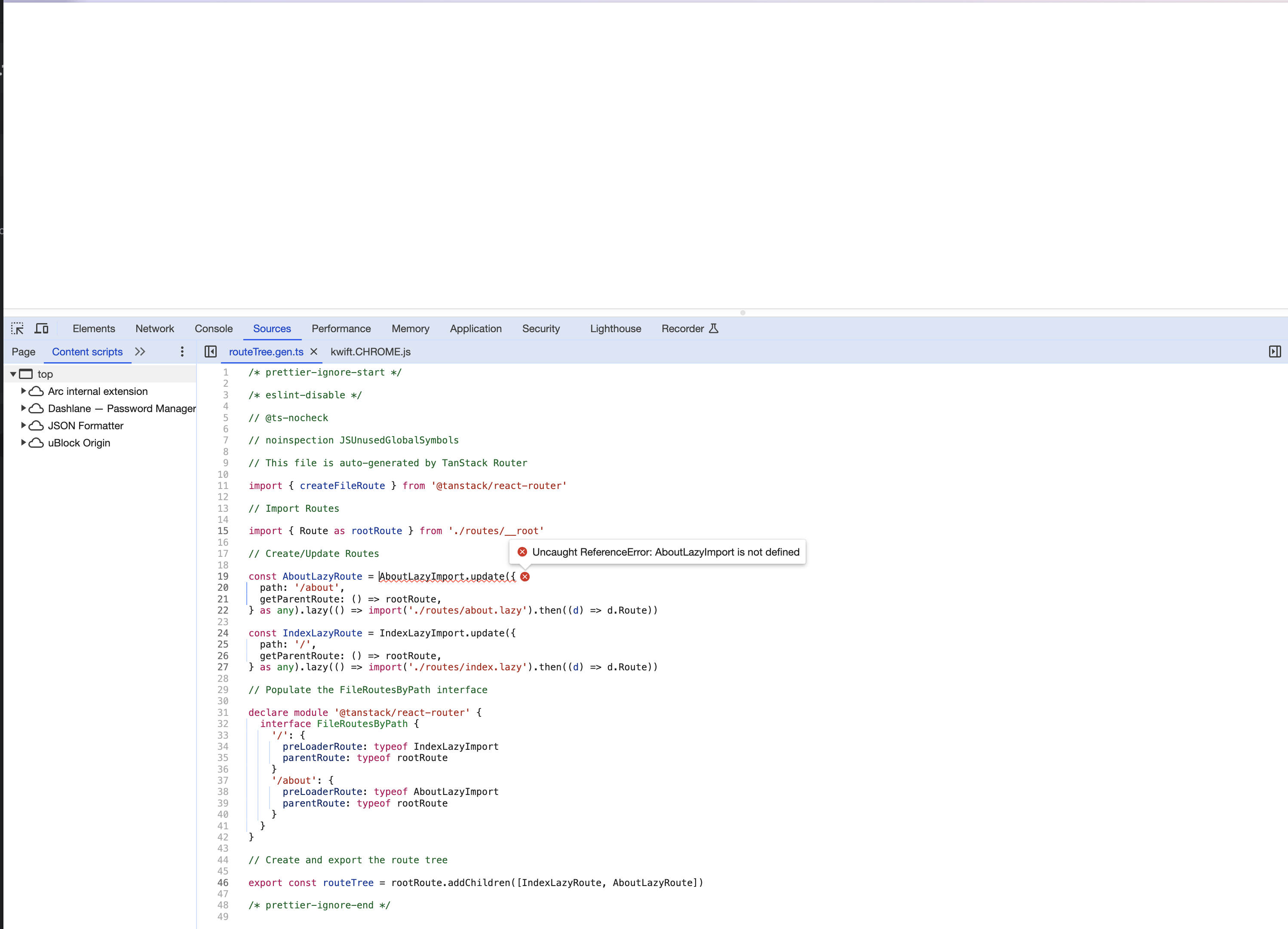Close the routeTree.gen.ts file tab
This screenshot has width=1288, height=929.
(313, 352)
